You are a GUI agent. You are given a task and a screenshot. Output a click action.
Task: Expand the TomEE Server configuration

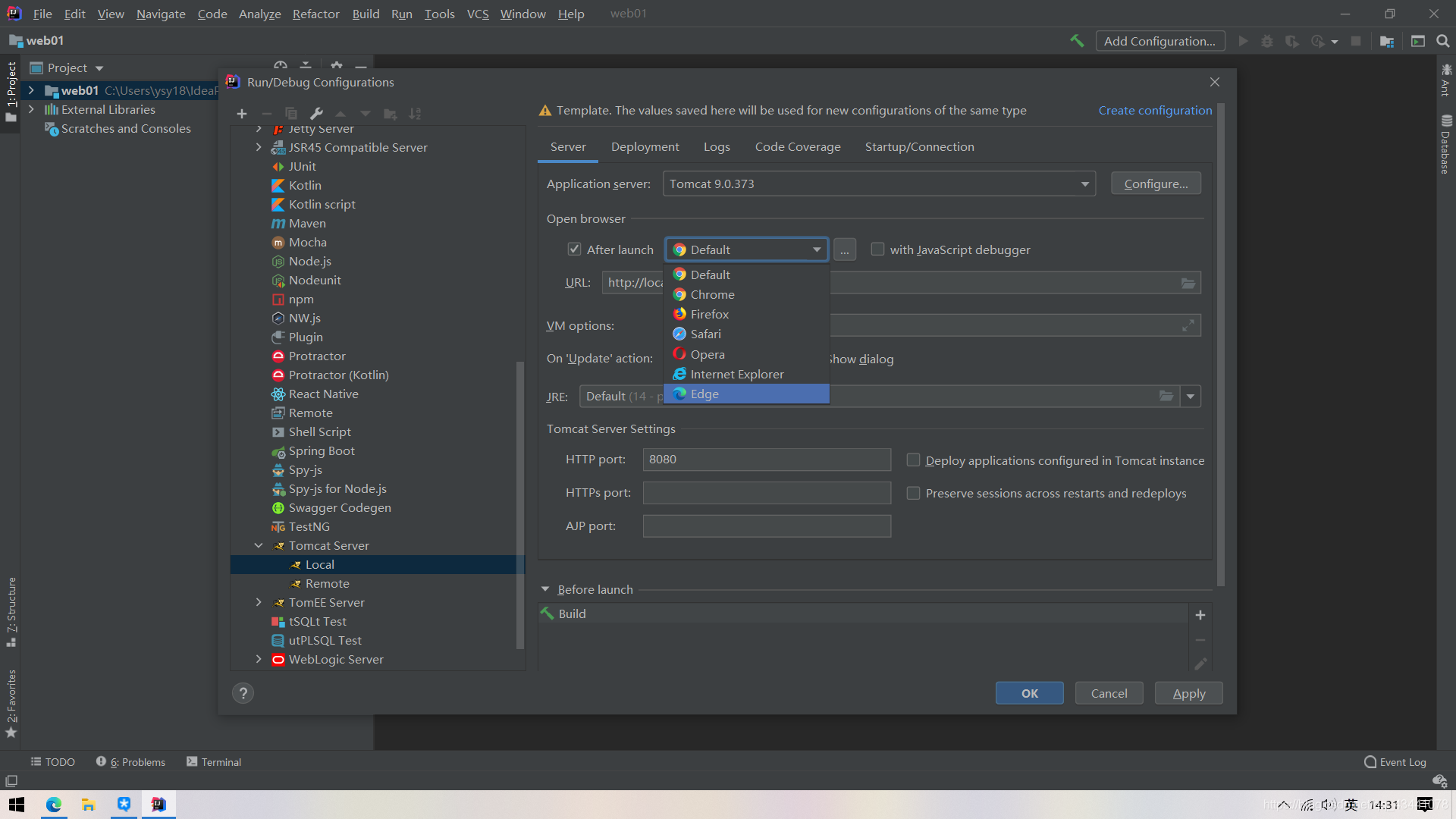(260, 601)
